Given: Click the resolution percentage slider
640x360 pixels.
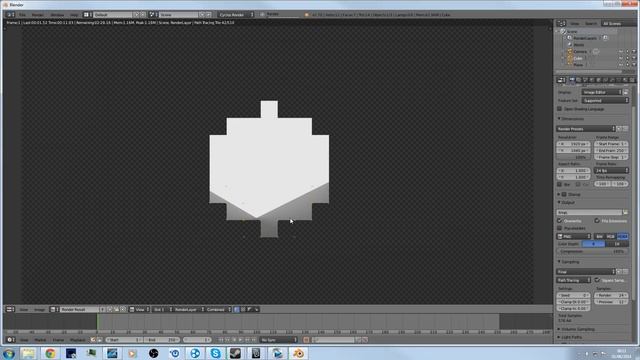Looking at the screenshot, I should click(573, 157).
